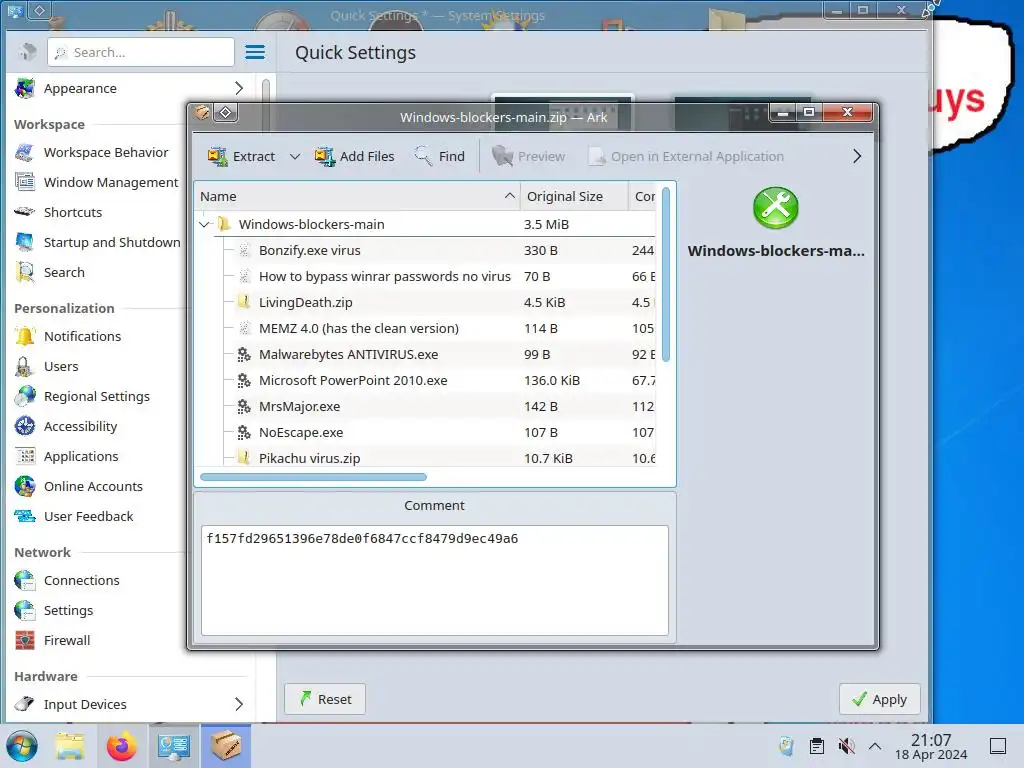The image size is (1024, 768).
Task: Open Firefox from the taskbar
Action: (x=121, y=746)
